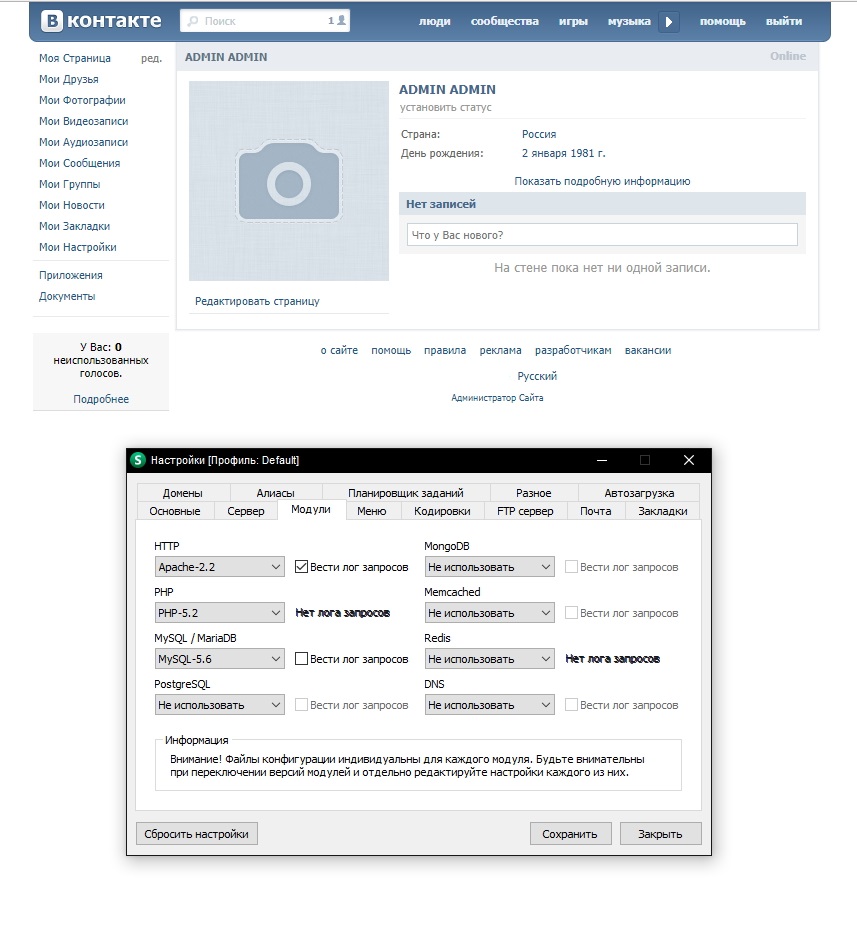The width and height of the screenshot is (857, 927).
Task: Open Мои Друзья in sidebar
Action: tap(69, 79)
